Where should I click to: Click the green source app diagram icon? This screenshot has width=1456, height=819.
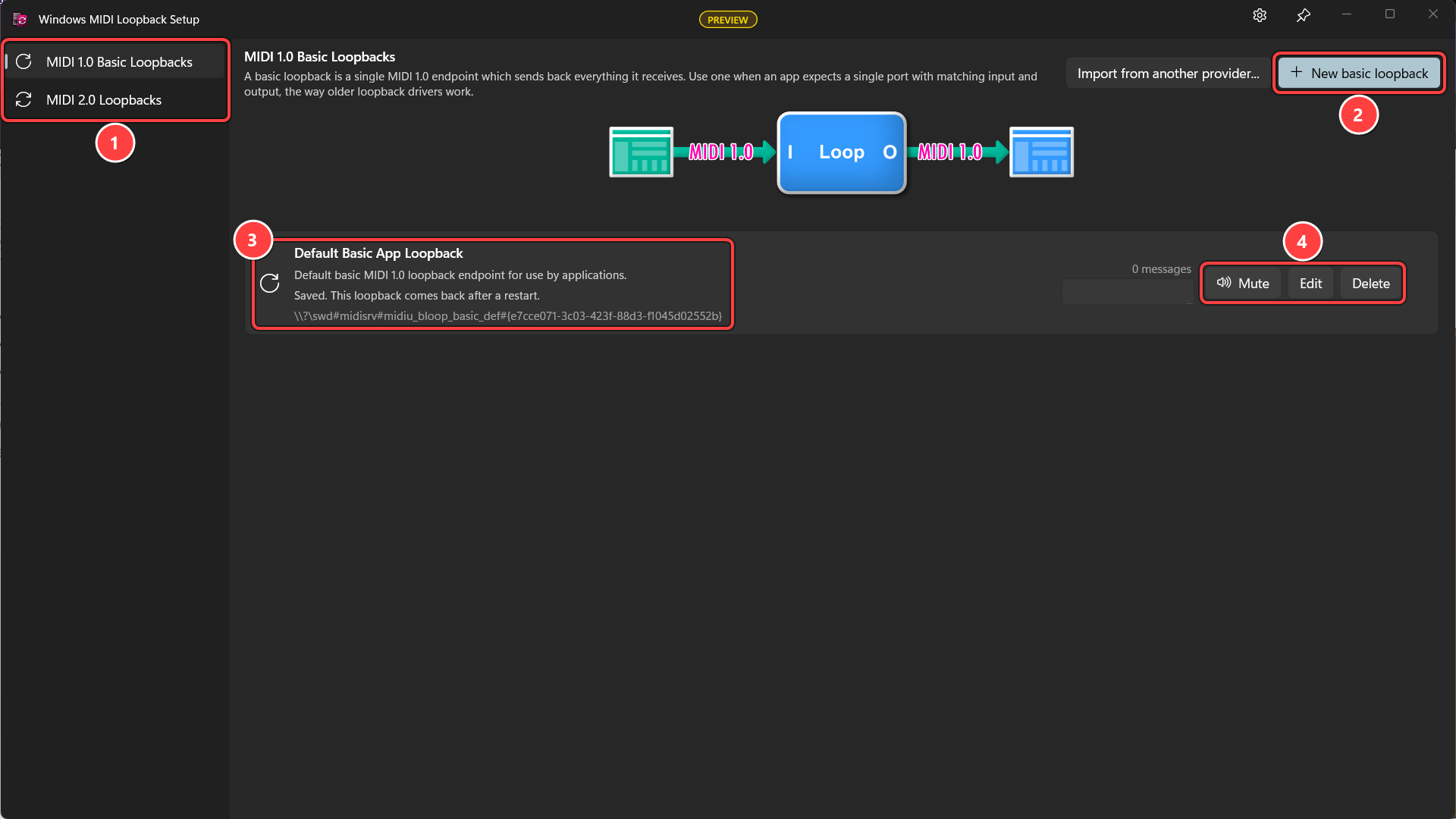(x=642, y=152)
